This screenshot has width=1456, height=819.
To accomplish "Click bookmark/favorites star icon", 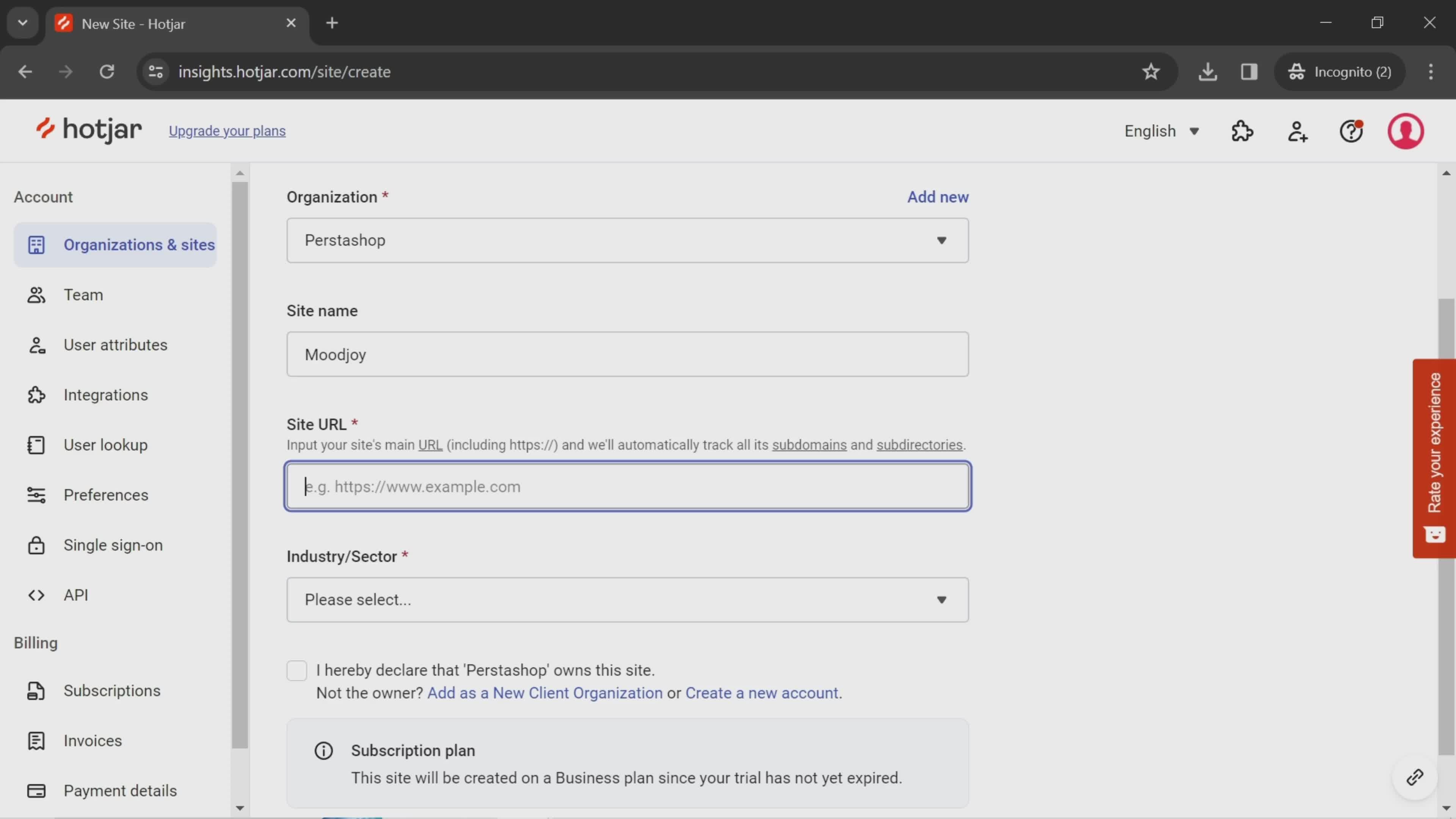I will (x=1151, y=71).
